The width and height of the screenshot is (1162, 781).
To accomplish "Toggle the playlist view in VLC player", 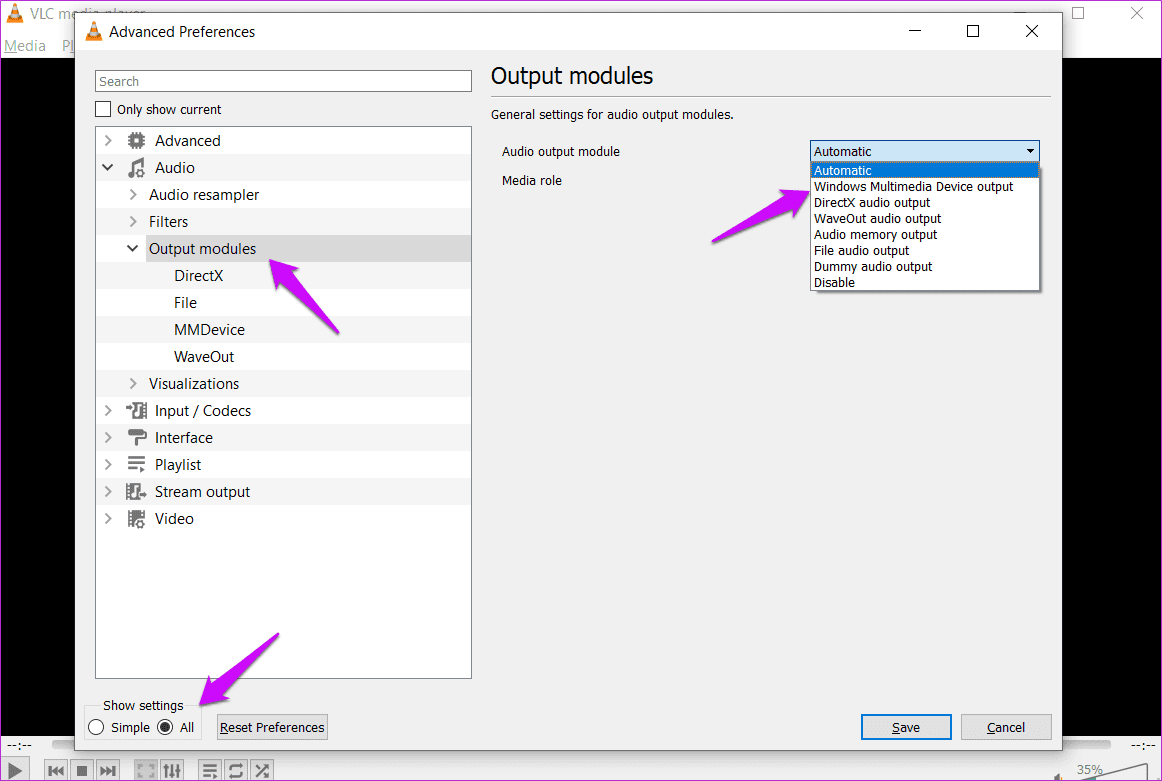I will (210, 771).
